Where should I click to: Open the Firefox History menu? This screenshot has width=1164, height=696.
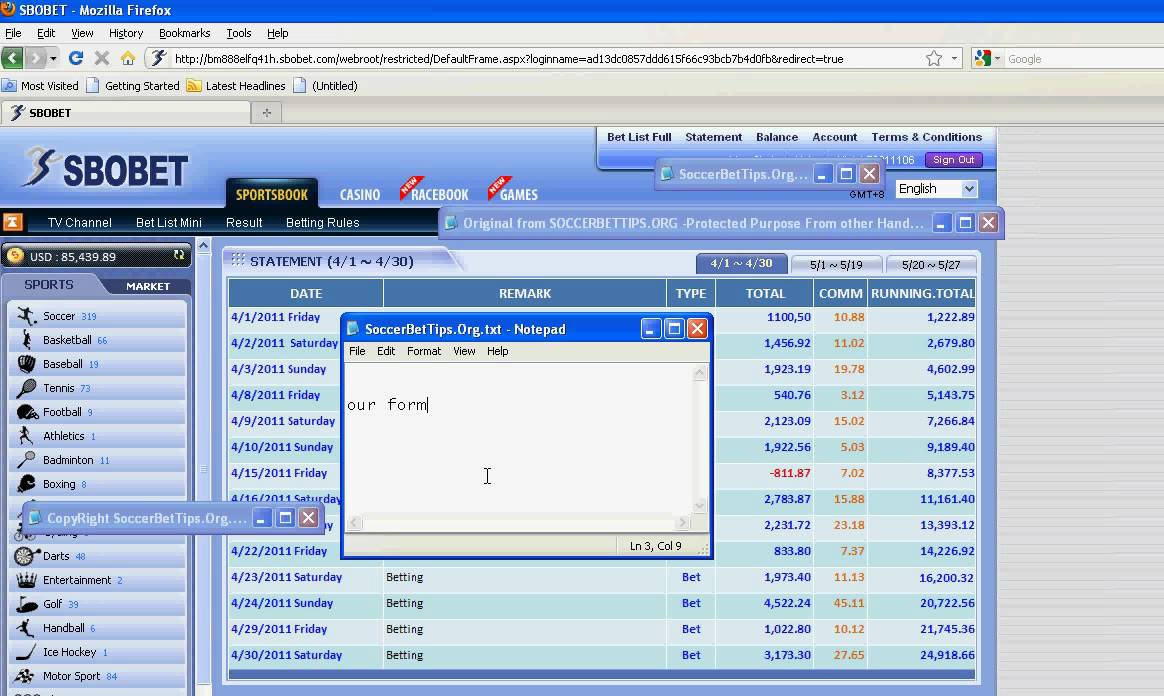point(125,33)
